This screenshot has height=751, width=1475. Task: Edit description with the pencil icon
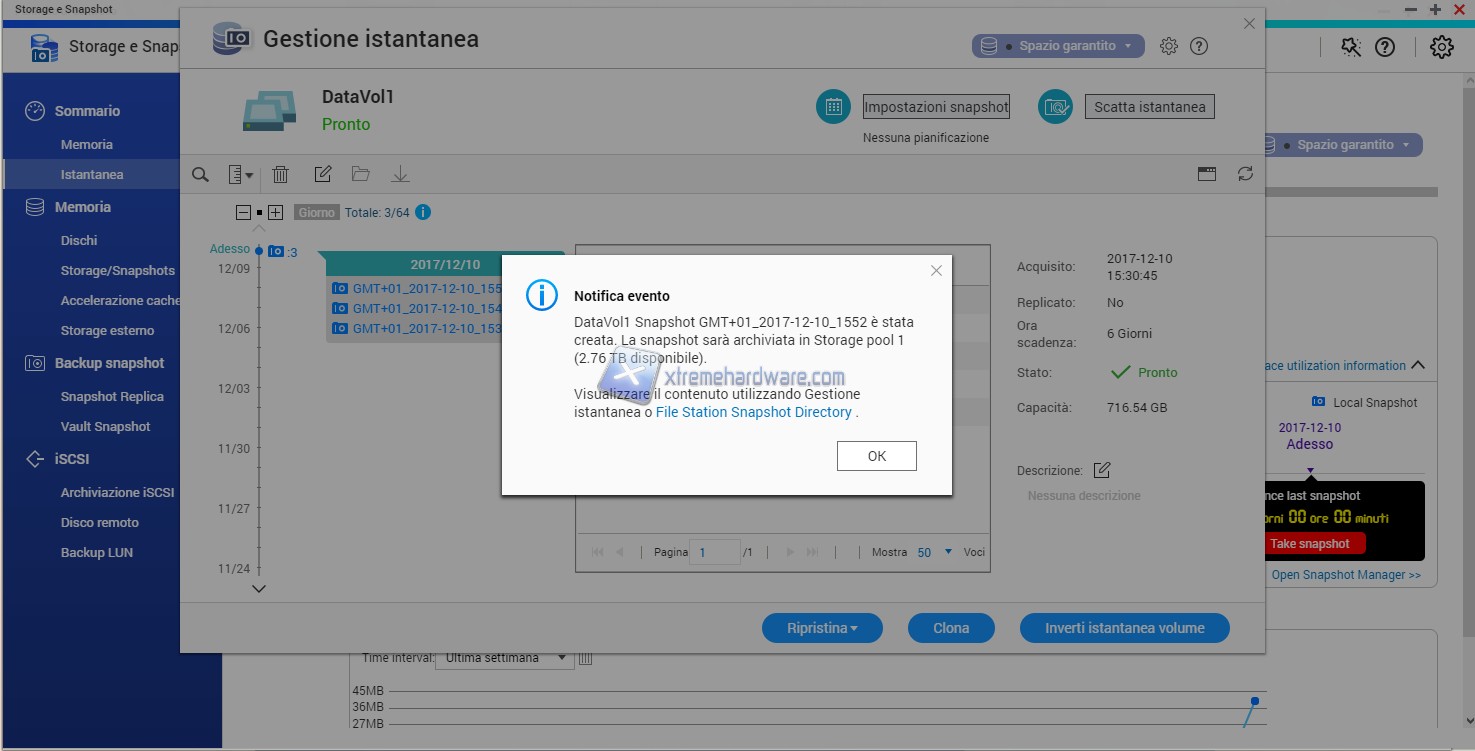click(1102, 470)
